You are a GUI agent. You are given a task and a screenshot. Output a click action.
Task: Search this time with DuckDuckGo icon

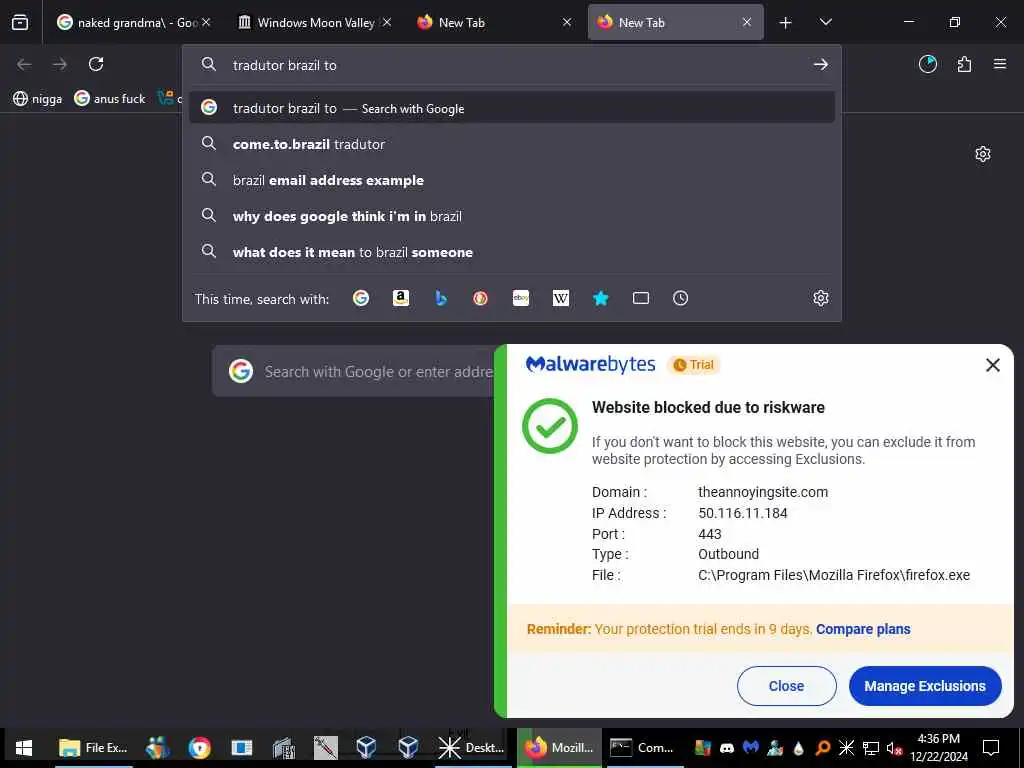click(481, 298)
